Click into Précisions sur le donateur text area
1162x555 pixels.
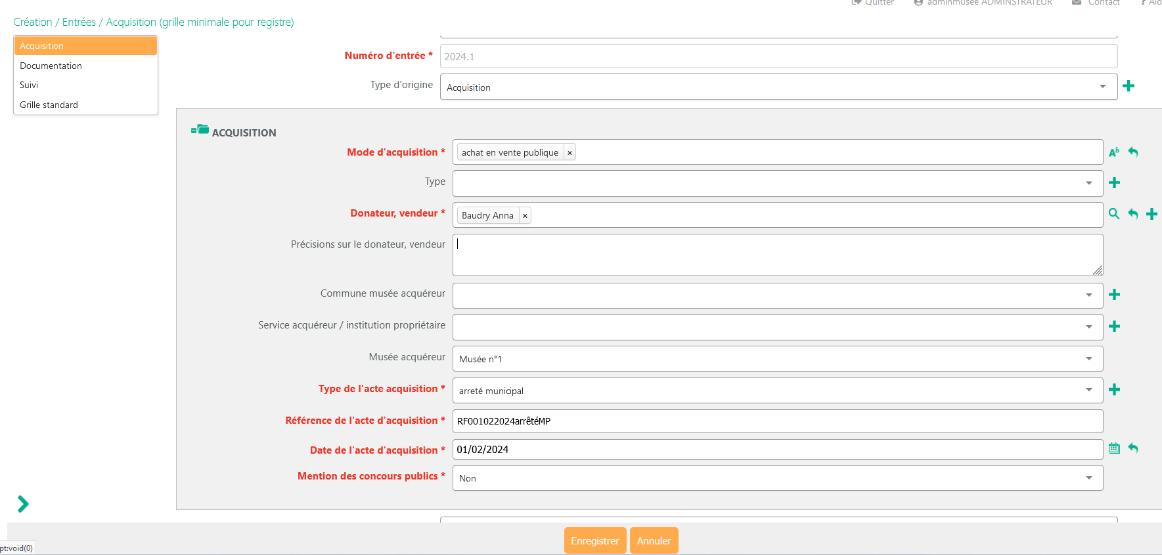click(777, 254)
